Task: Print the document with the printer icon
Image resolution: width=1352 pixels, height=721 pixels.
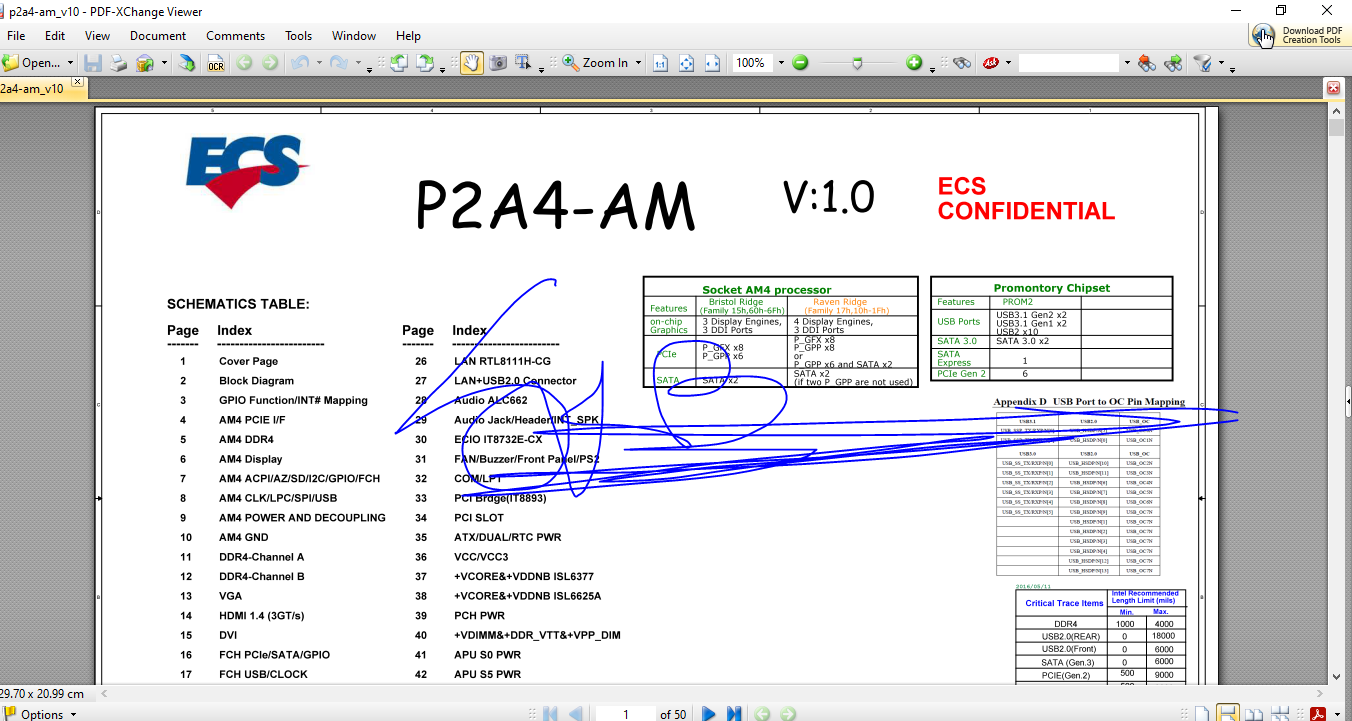Action: pyautogui.click(x=119, y=63)
